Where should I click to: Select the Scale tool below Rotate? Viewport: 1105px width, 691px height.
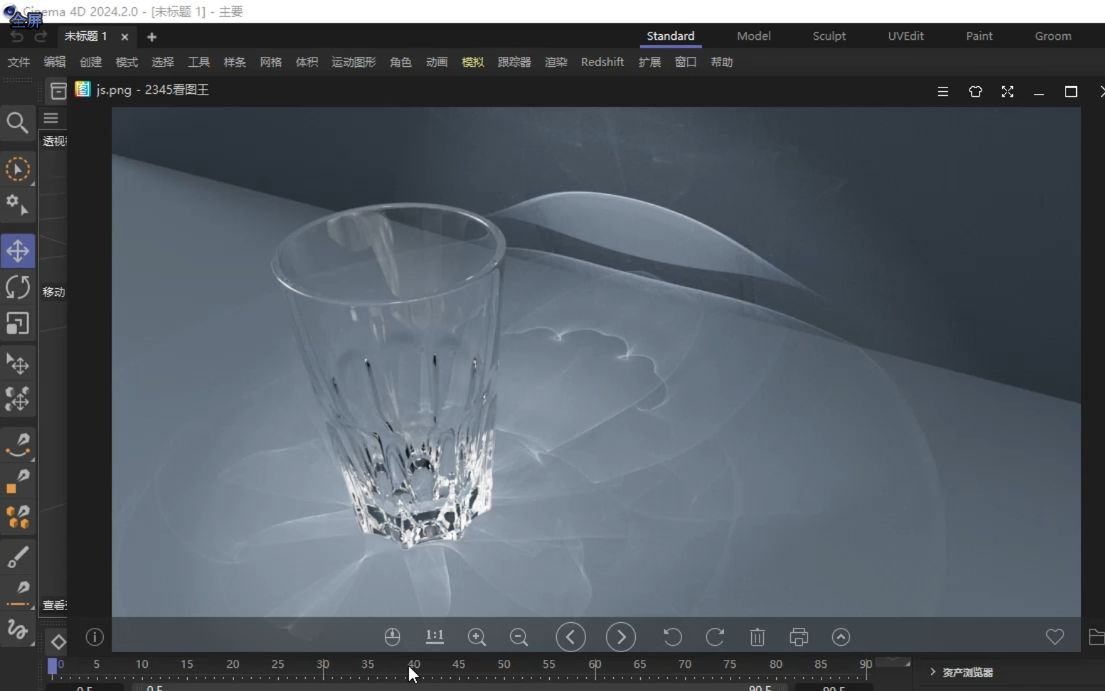(x=18, y=323)
